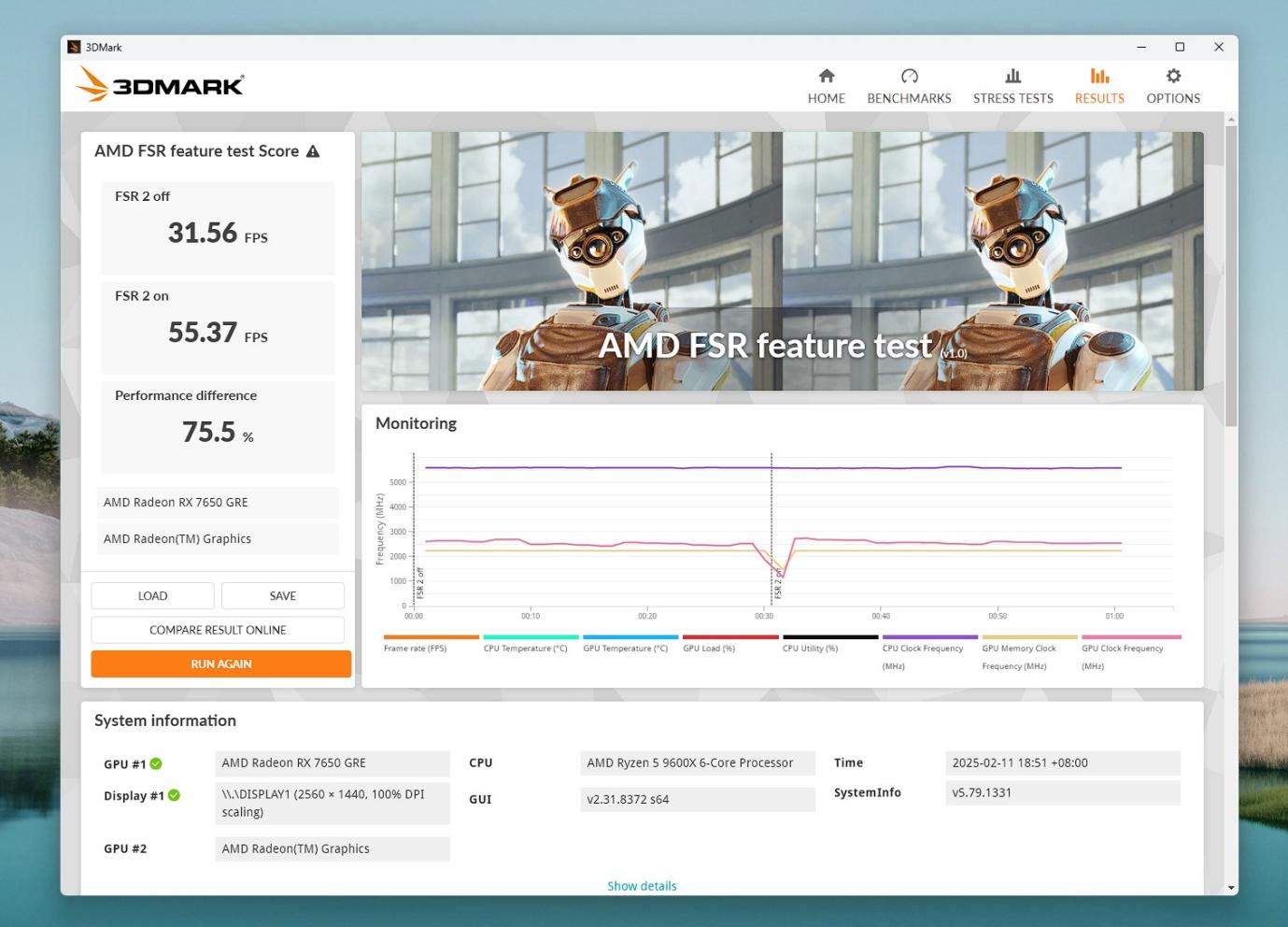This screenshot has width=1288, height=927.
Task: Open the Options gear icon
Action: [x=1173, y=76]
